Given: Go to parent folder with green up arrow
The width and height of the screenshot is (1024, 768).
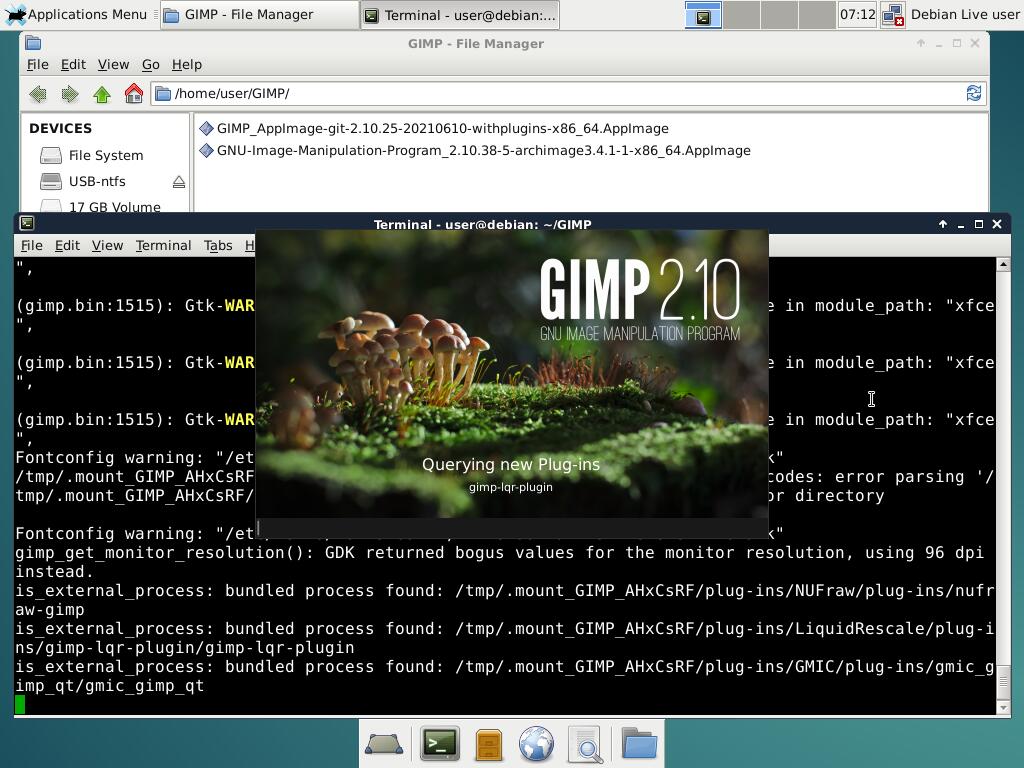Looking at the screenshot, I should pos(102,94).
